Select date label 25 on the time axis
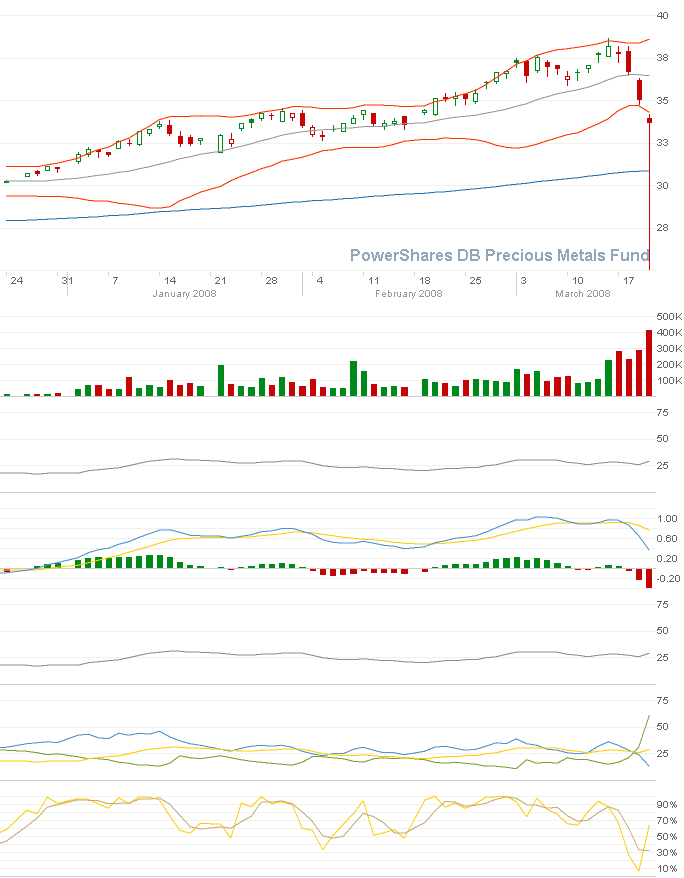This screenshot has width=684, height=878. pyautogui.click(x=475, y=281)
